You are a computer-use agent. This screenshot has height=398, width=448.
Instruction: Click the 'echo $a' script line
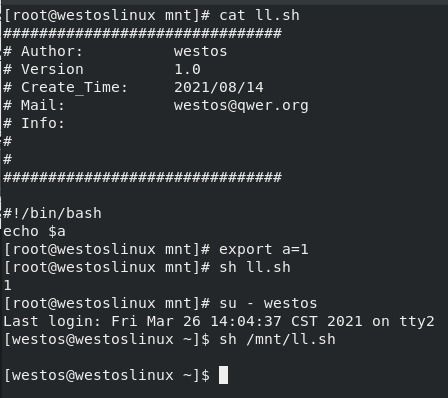34,231
